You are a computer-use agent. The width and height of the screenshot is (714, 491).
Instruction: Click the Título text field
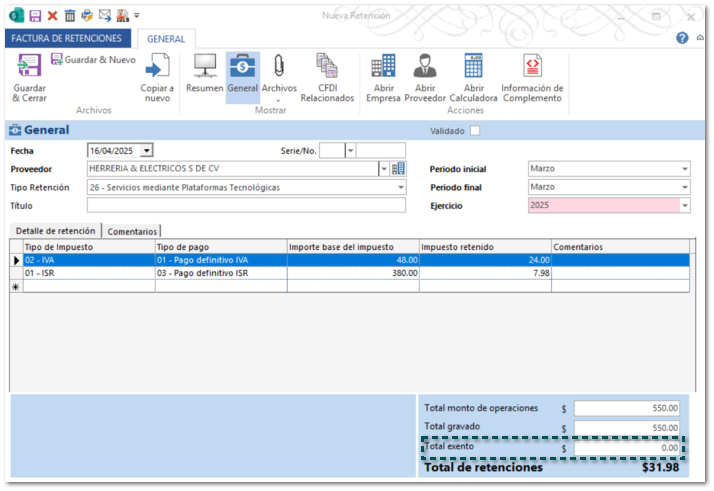click(x=246, y=206)
